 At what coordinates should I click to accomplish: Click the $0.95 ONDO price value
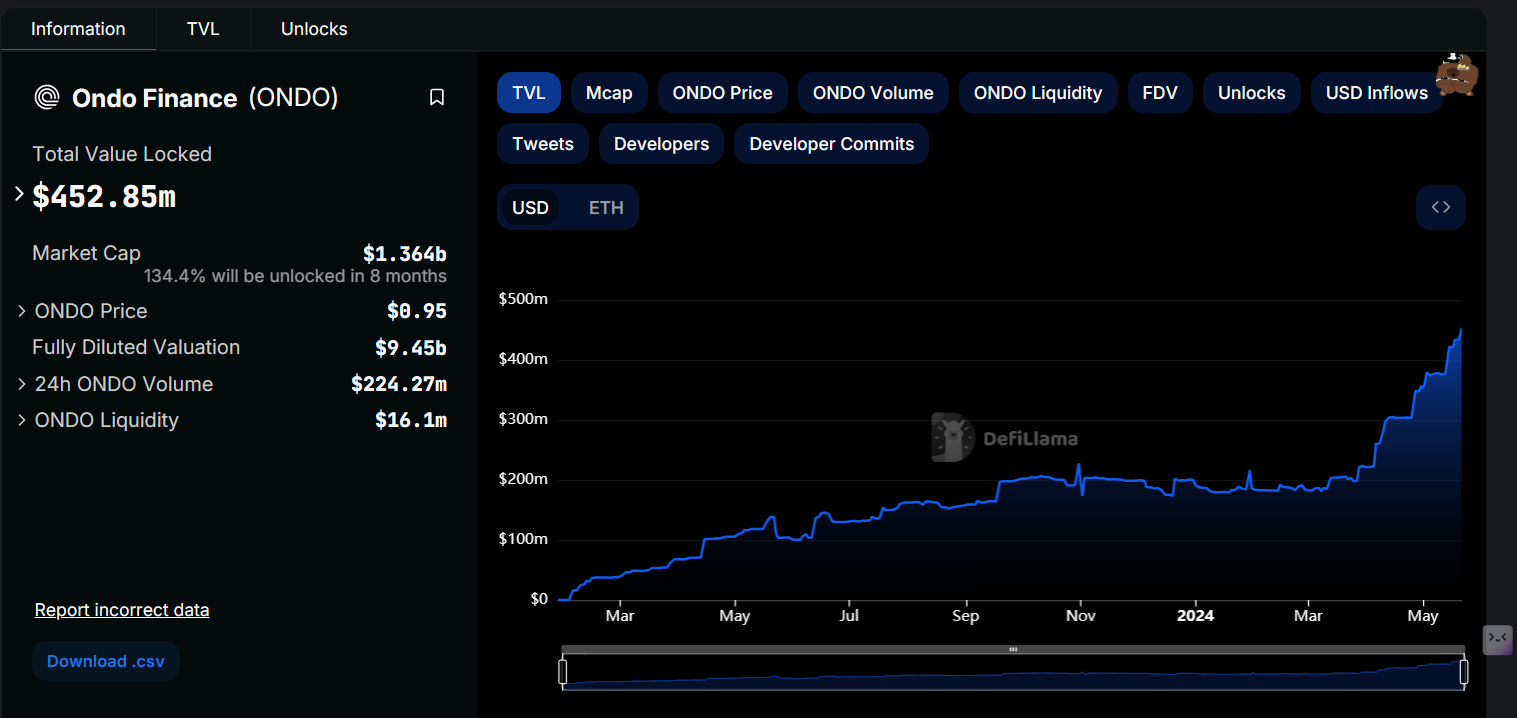[417, 311]
